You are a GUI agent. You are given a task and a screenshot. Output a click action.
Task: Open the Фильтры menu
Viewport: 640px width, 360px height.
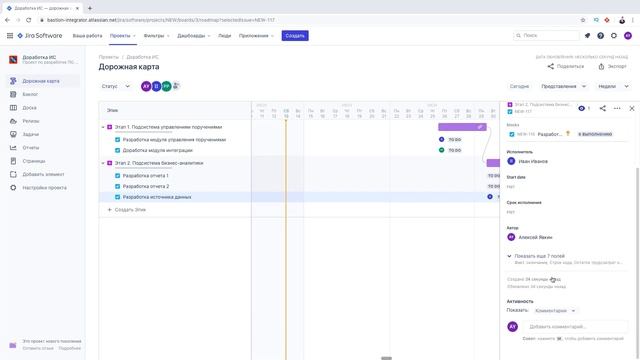pyautogui.click(x=156, y=36)
